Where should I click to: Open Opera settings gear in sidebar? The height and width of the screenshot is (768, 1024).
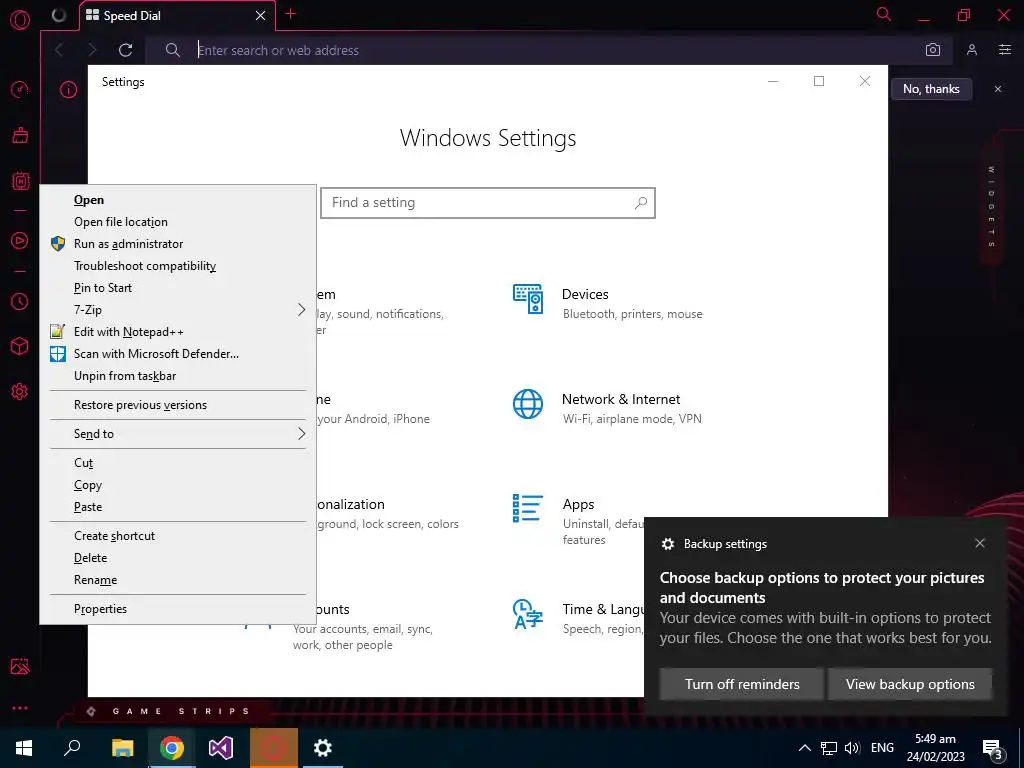20,391
